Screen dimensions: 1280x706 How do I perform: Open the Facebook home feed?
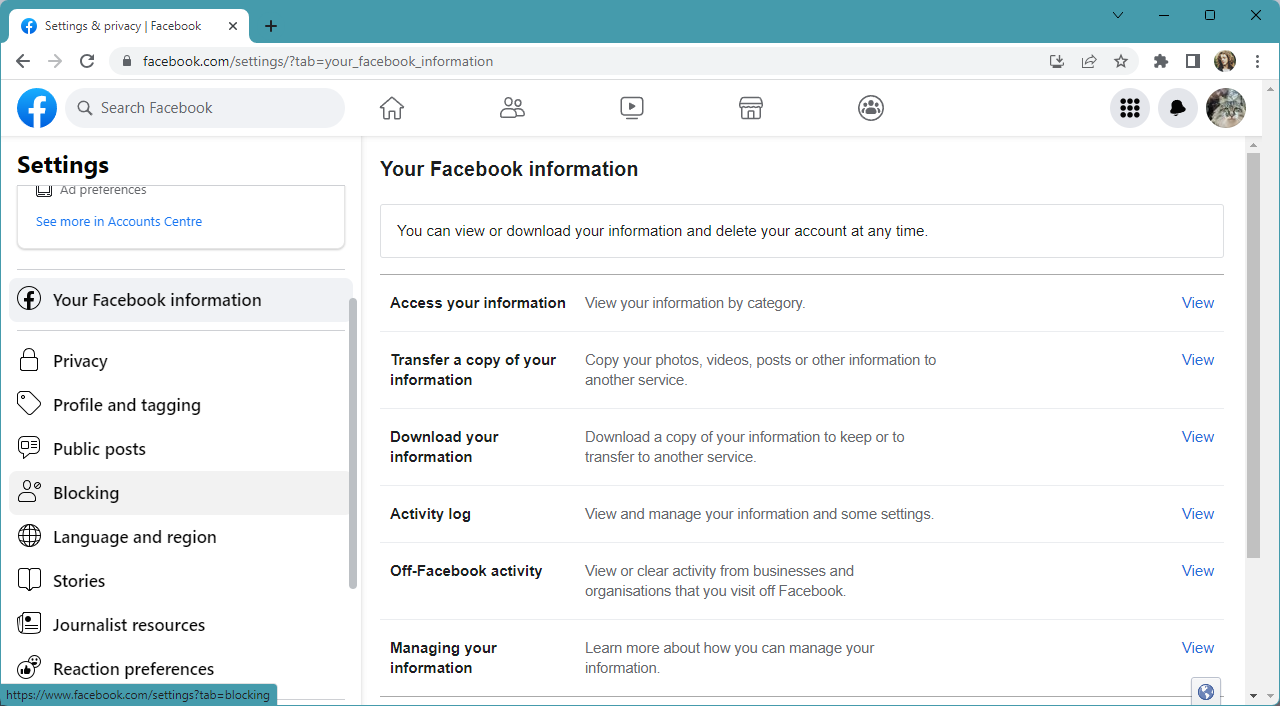(x=391, y=107)
